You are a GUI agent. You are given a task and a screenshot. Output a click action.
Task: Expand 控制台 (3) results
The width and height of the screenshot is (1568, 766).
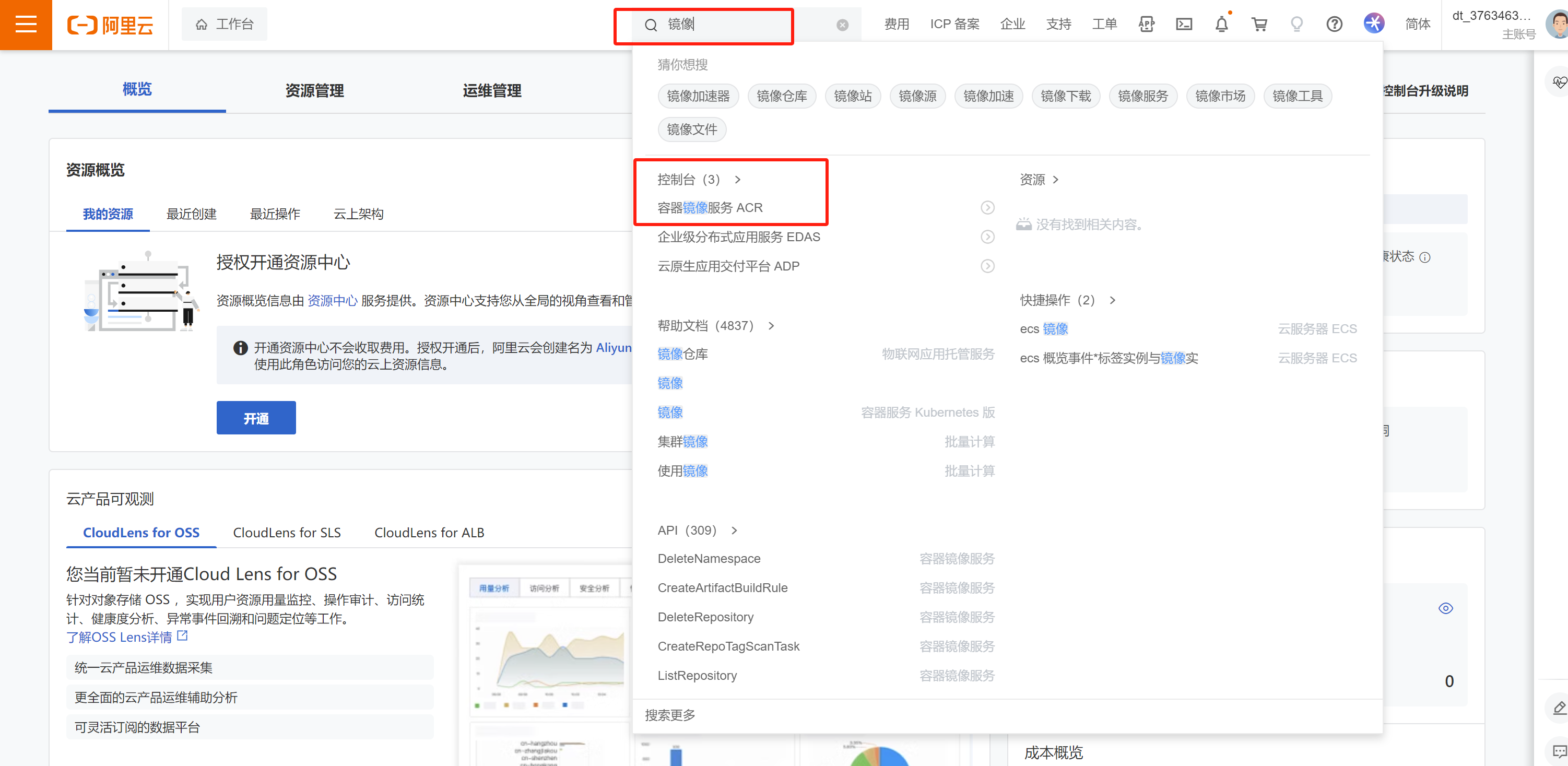pyautogui.click(x=699, y=180)
